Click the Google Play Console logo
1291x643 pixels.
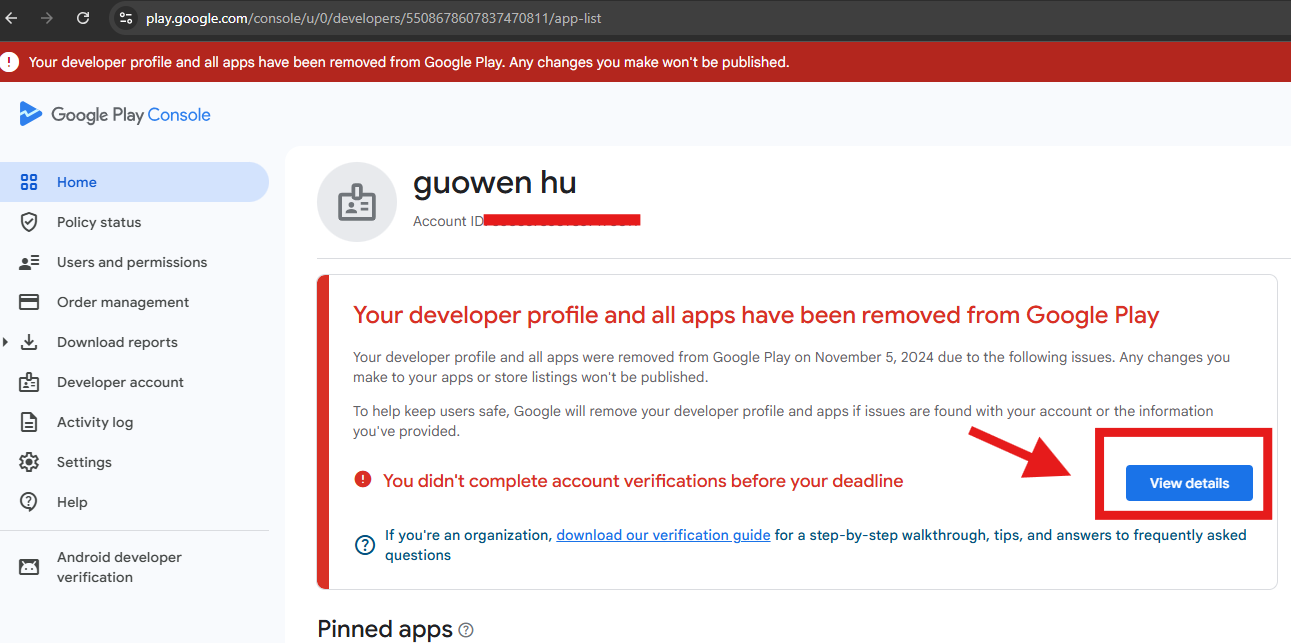[x=115, y=114]
